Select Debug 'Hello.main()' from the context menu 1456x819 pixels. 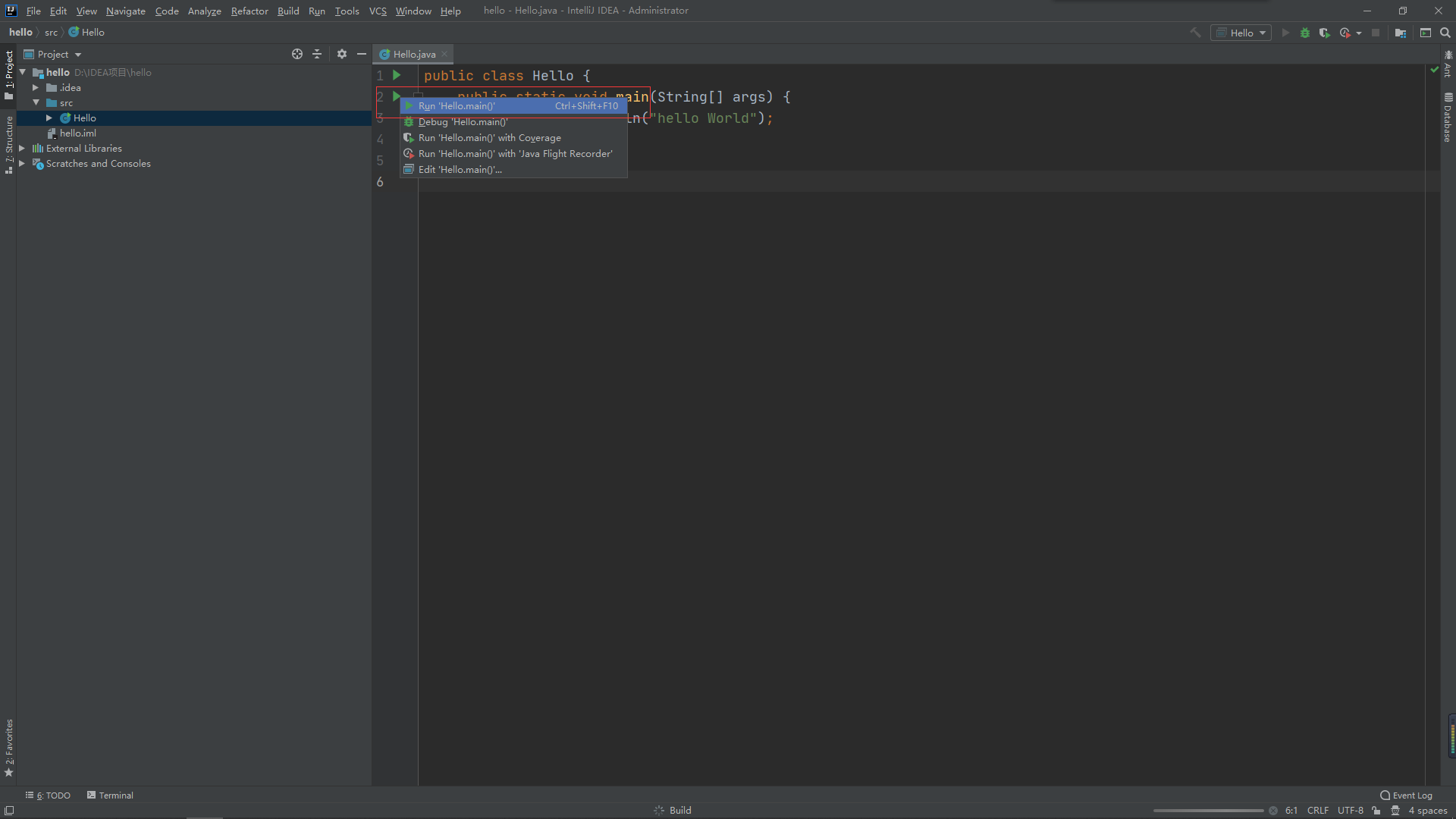(x=463, y=122)
